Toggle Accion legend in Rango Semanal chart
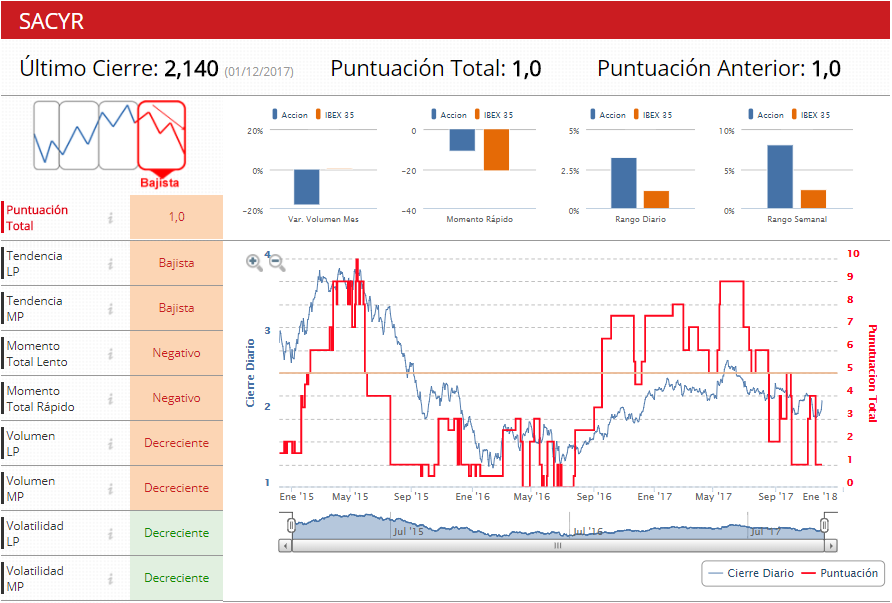 click(766, 114)
